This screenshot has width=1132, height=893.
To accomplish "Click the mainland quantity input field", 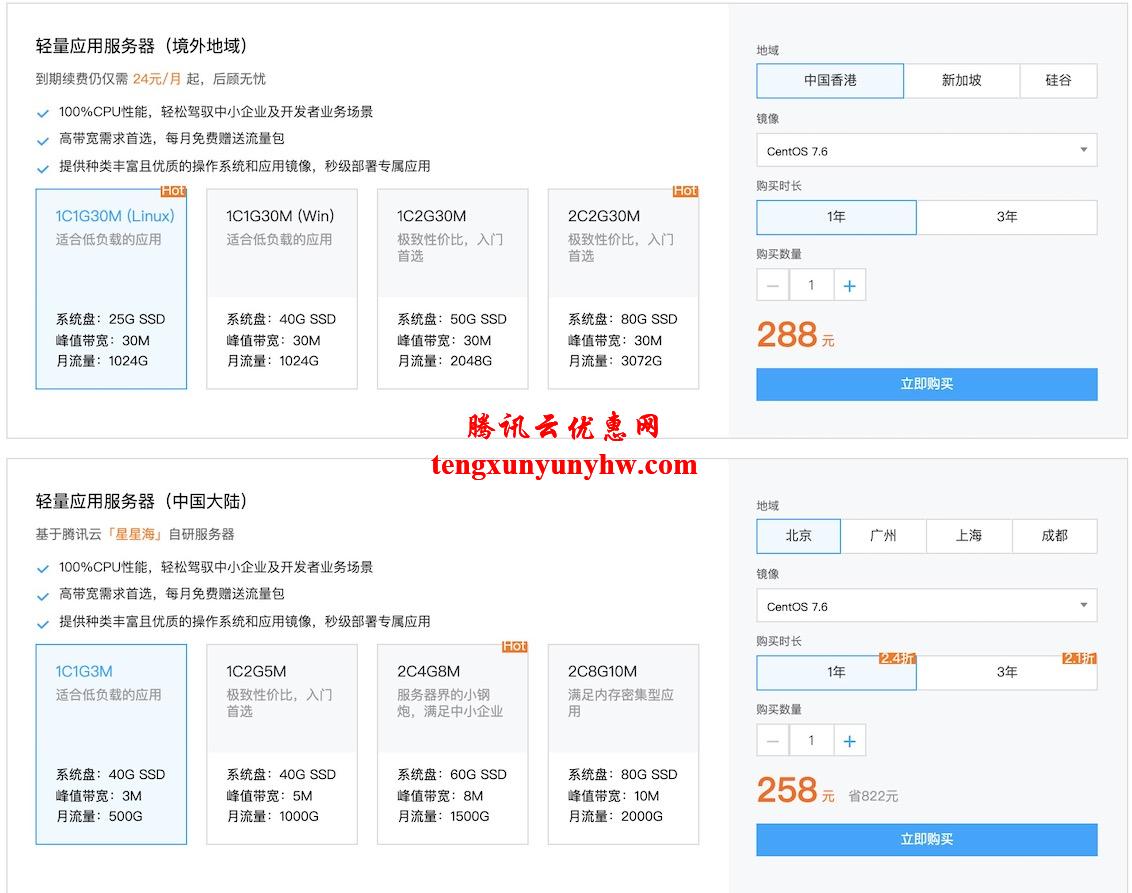I will click(x=811, y=741).
